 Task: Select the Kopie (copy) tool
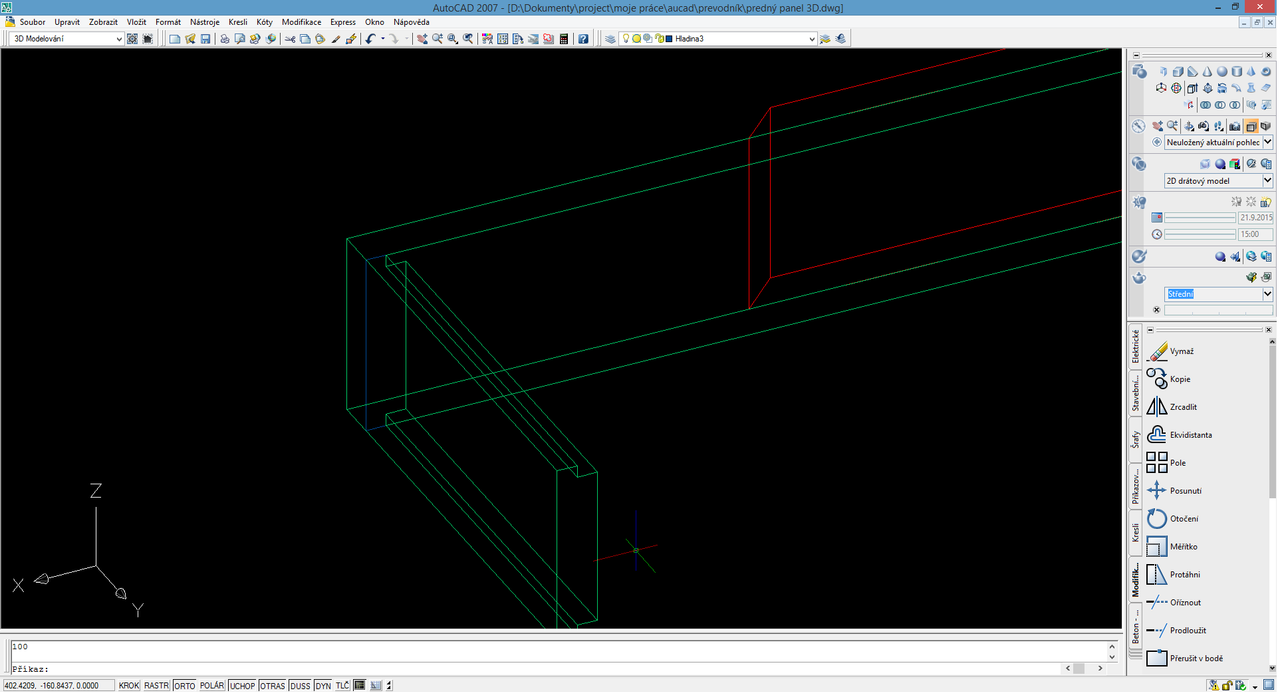point(1168,379)
